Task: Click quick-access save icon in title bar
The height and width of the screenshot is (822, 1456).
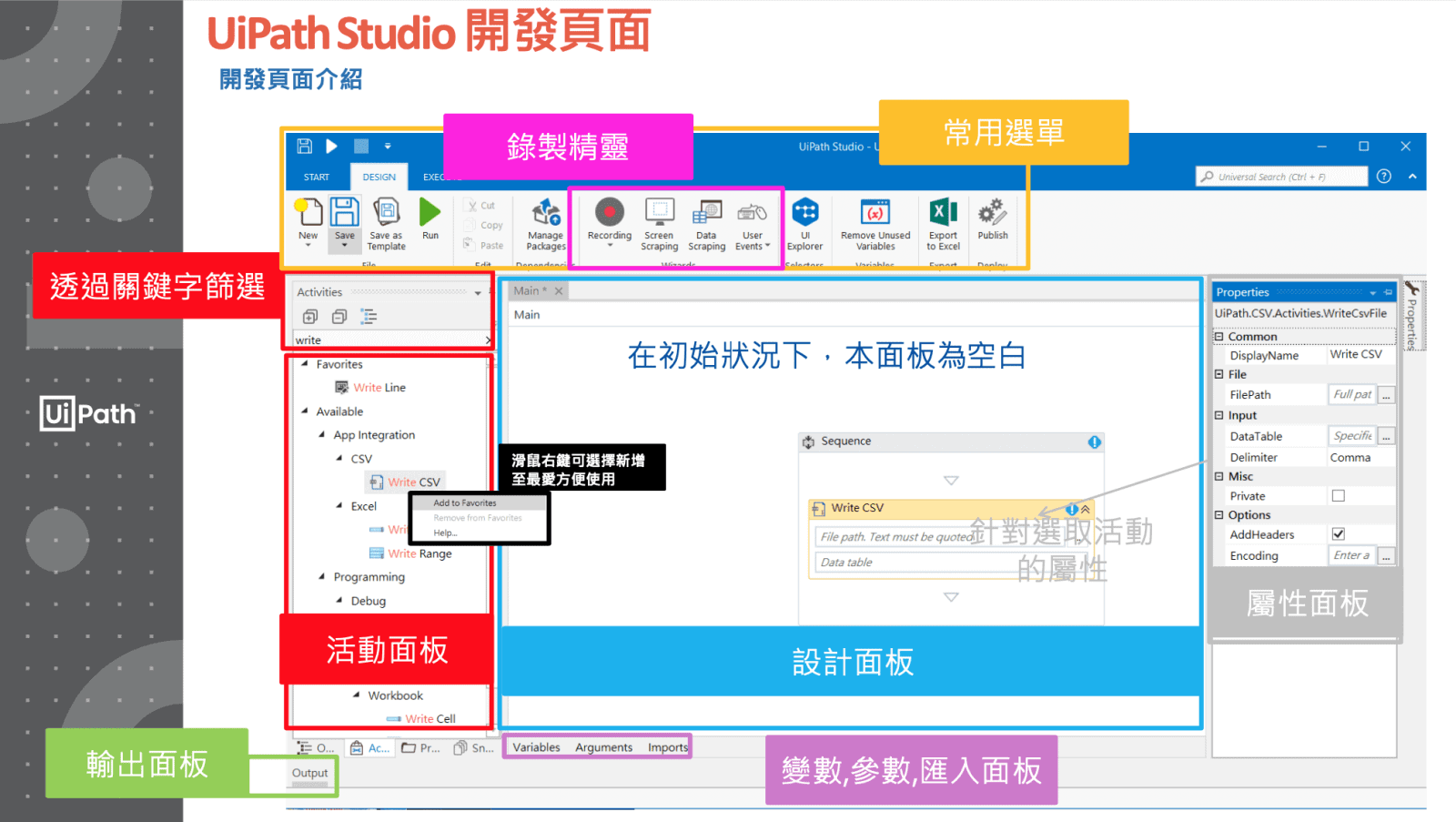Action: click(x=305, y=146)
